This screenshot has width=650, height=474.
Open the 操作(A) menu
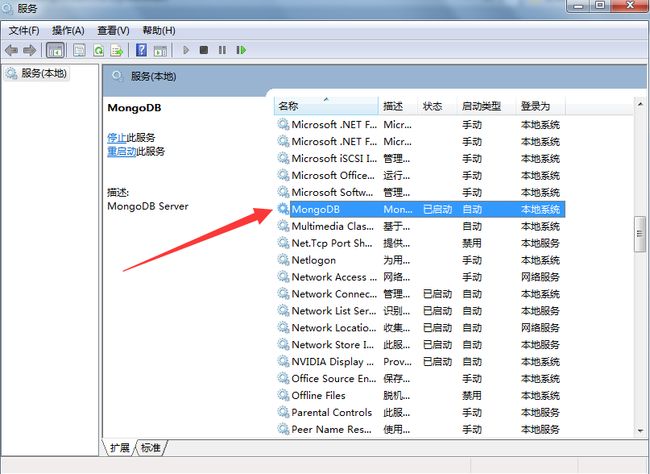pos(68,31)
